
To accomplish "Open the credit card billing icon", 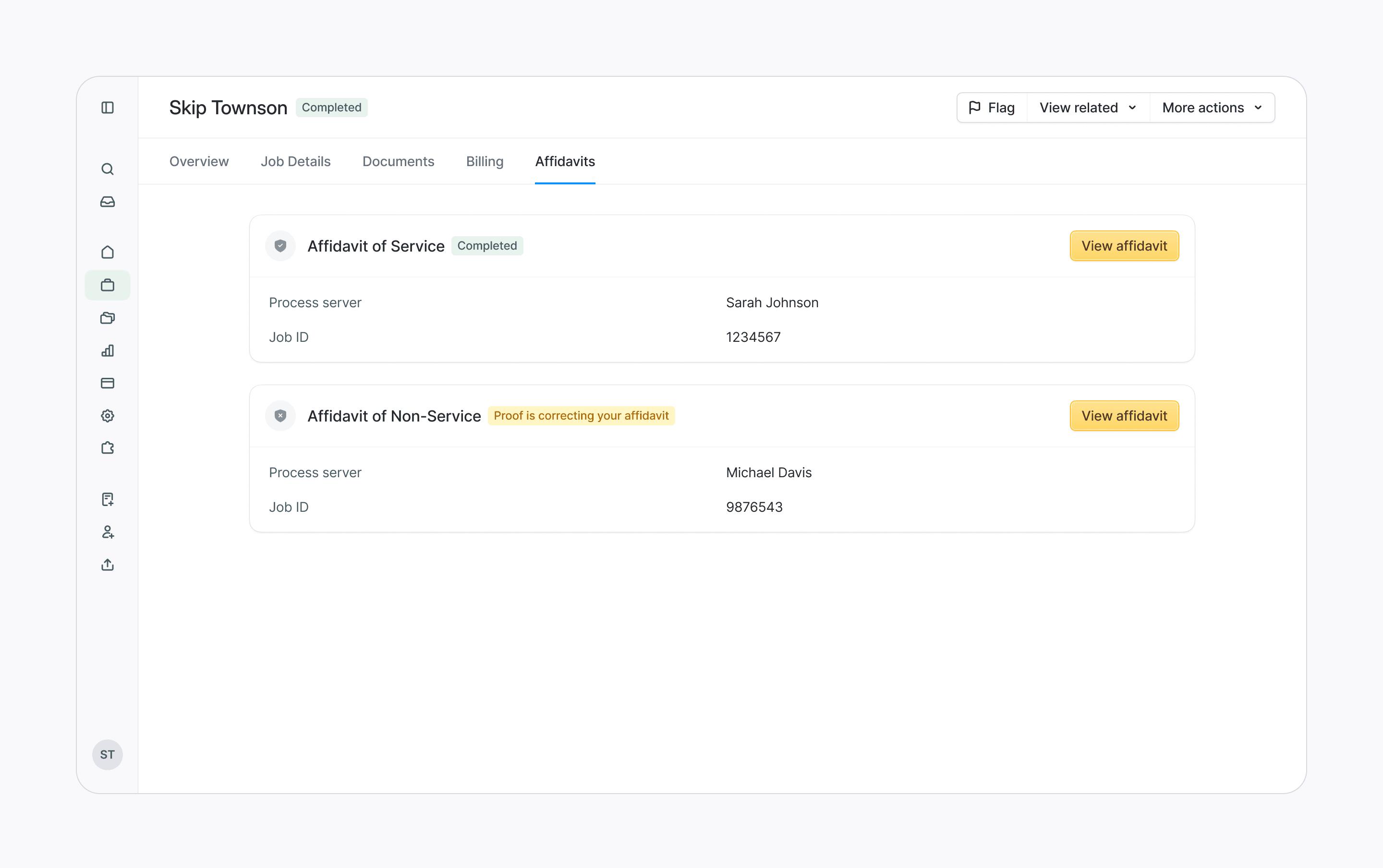I will click(x=108, y=383).
